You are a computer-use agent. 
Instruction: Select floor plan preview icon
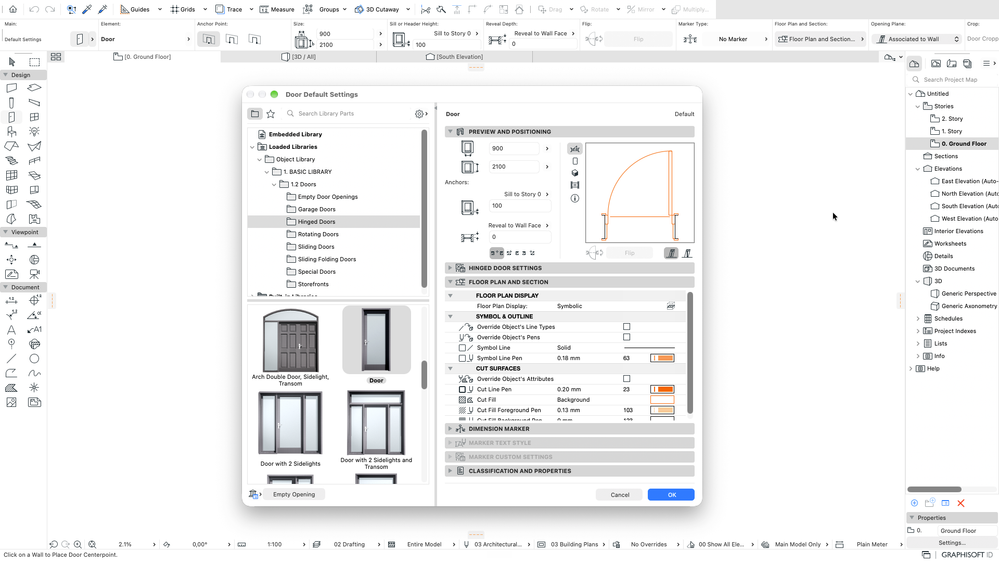[575, 148]
